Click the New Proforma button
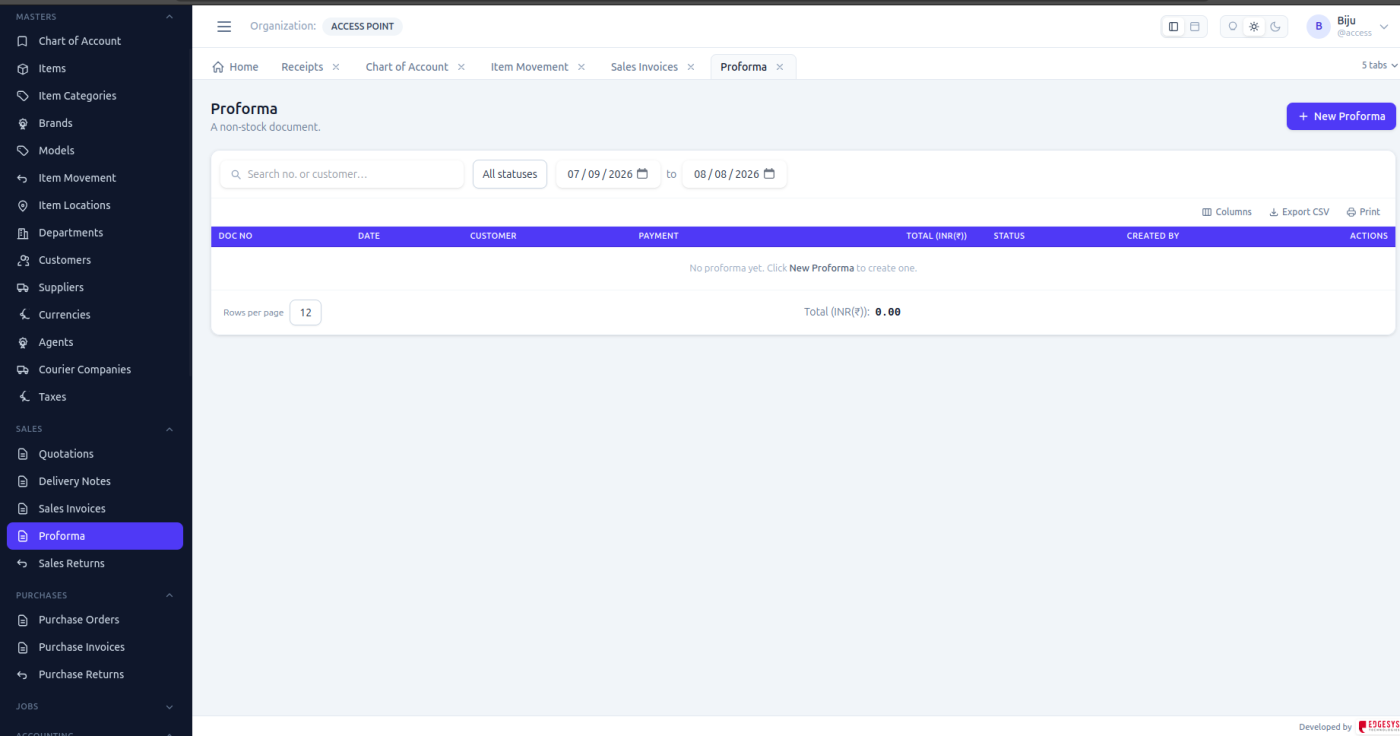This screenshot has height=736, width=1400. [1341, 116]
